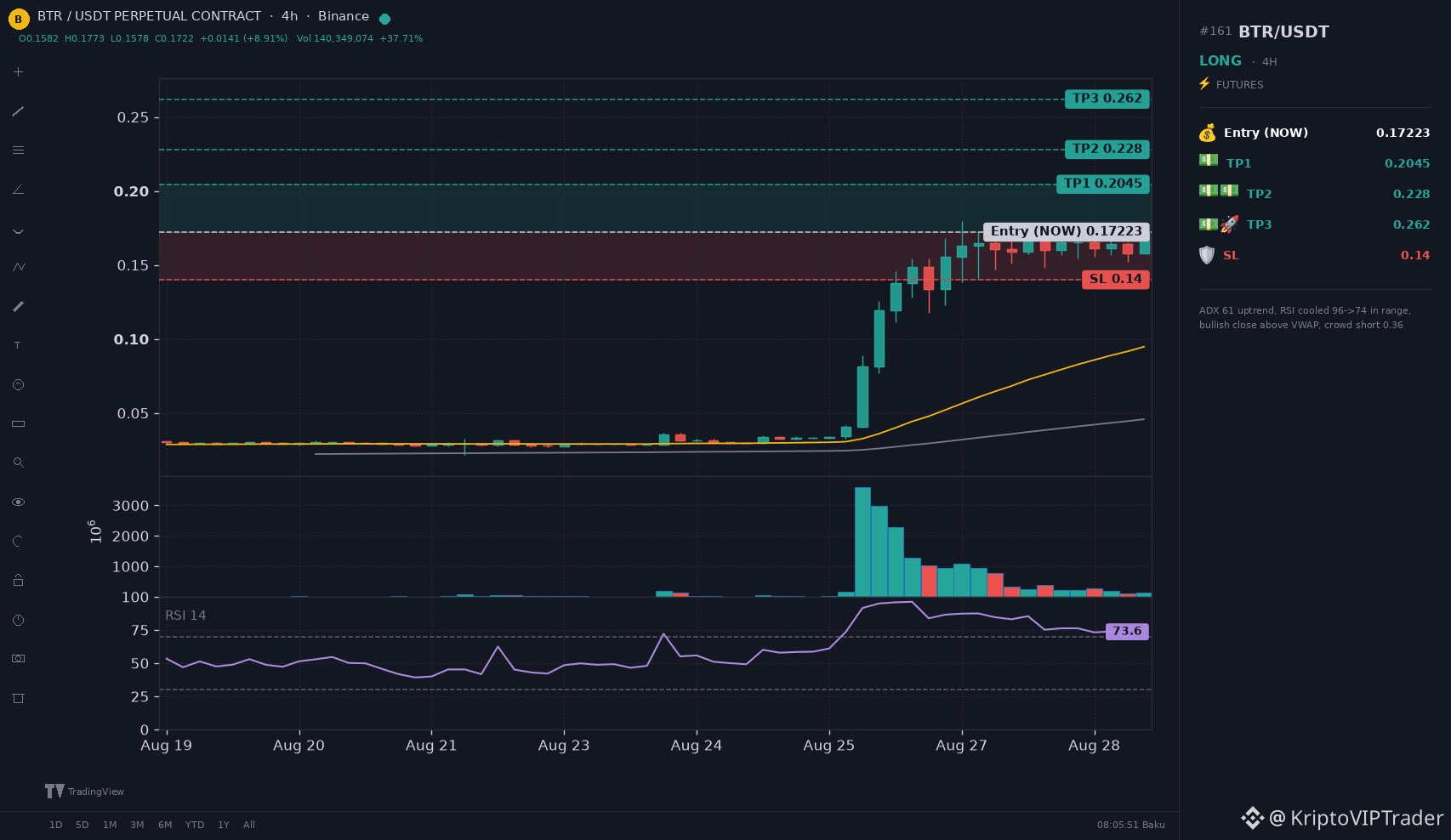Click the TP3 0.262 price label on chart
Screen dimensions: 1451x840
(1107, 99)
